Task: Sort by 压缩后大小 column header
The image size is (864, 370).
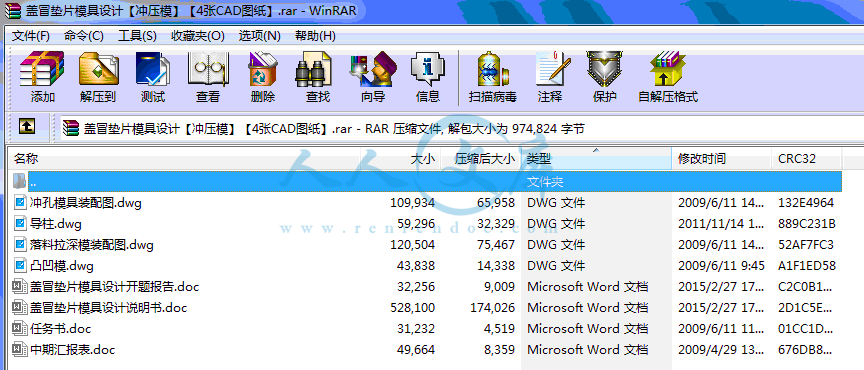Action: tap(481, 159)
